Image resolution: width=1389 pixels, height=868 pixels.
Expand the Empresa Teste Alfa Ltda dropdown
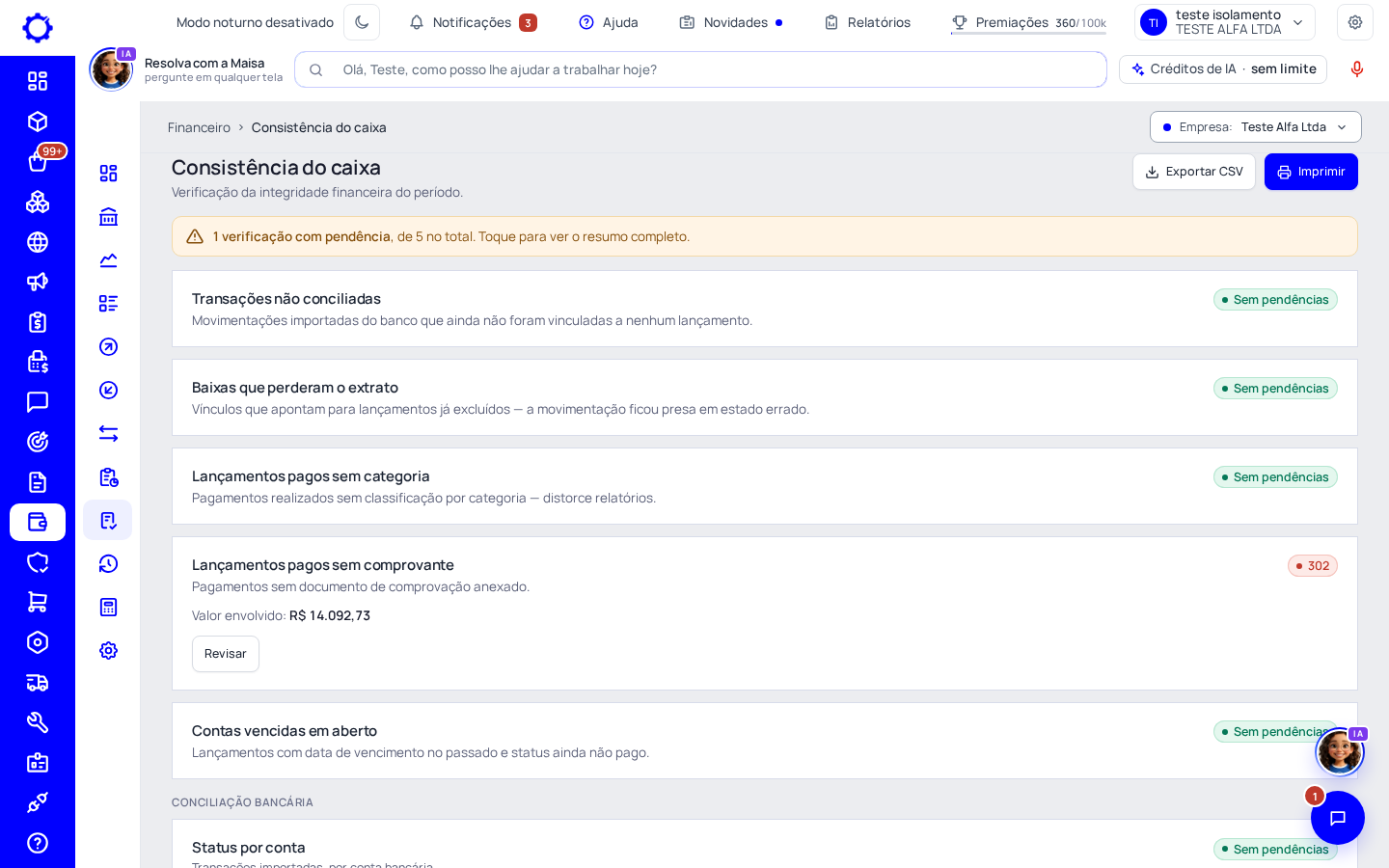(x=1255, y=127)
